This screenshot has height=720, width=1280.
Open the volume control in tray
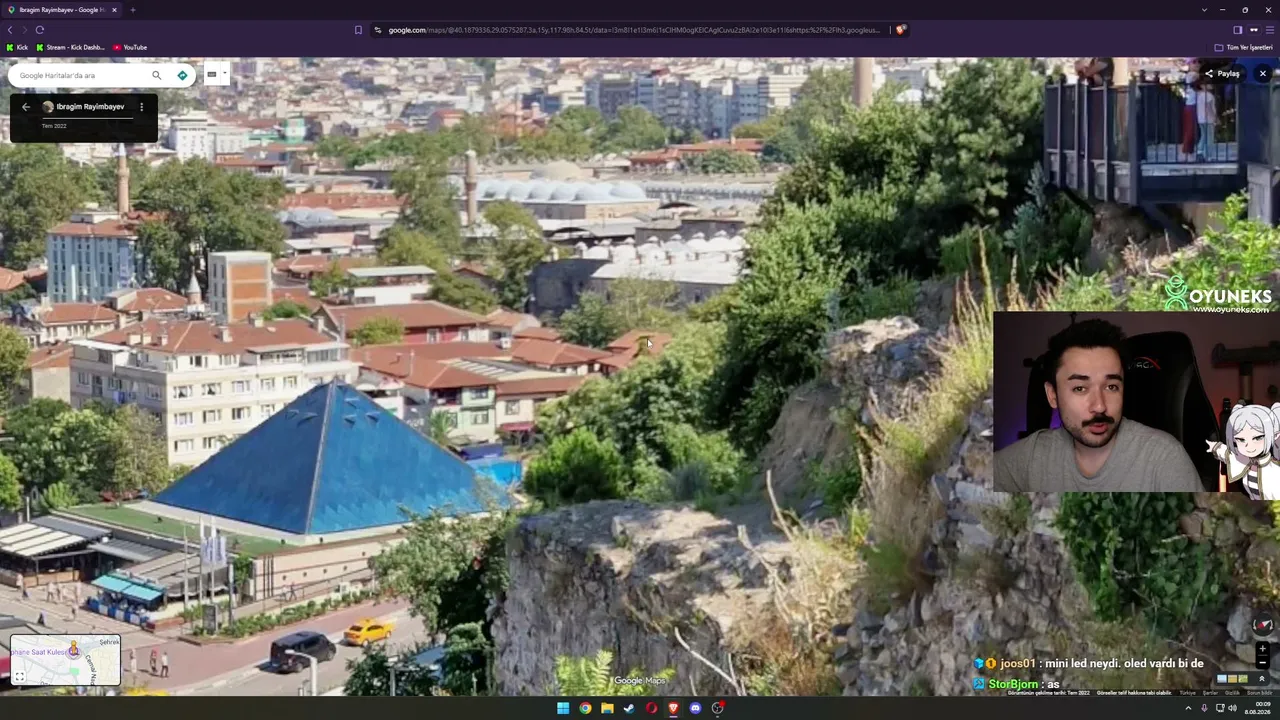tap(1232, 708)
